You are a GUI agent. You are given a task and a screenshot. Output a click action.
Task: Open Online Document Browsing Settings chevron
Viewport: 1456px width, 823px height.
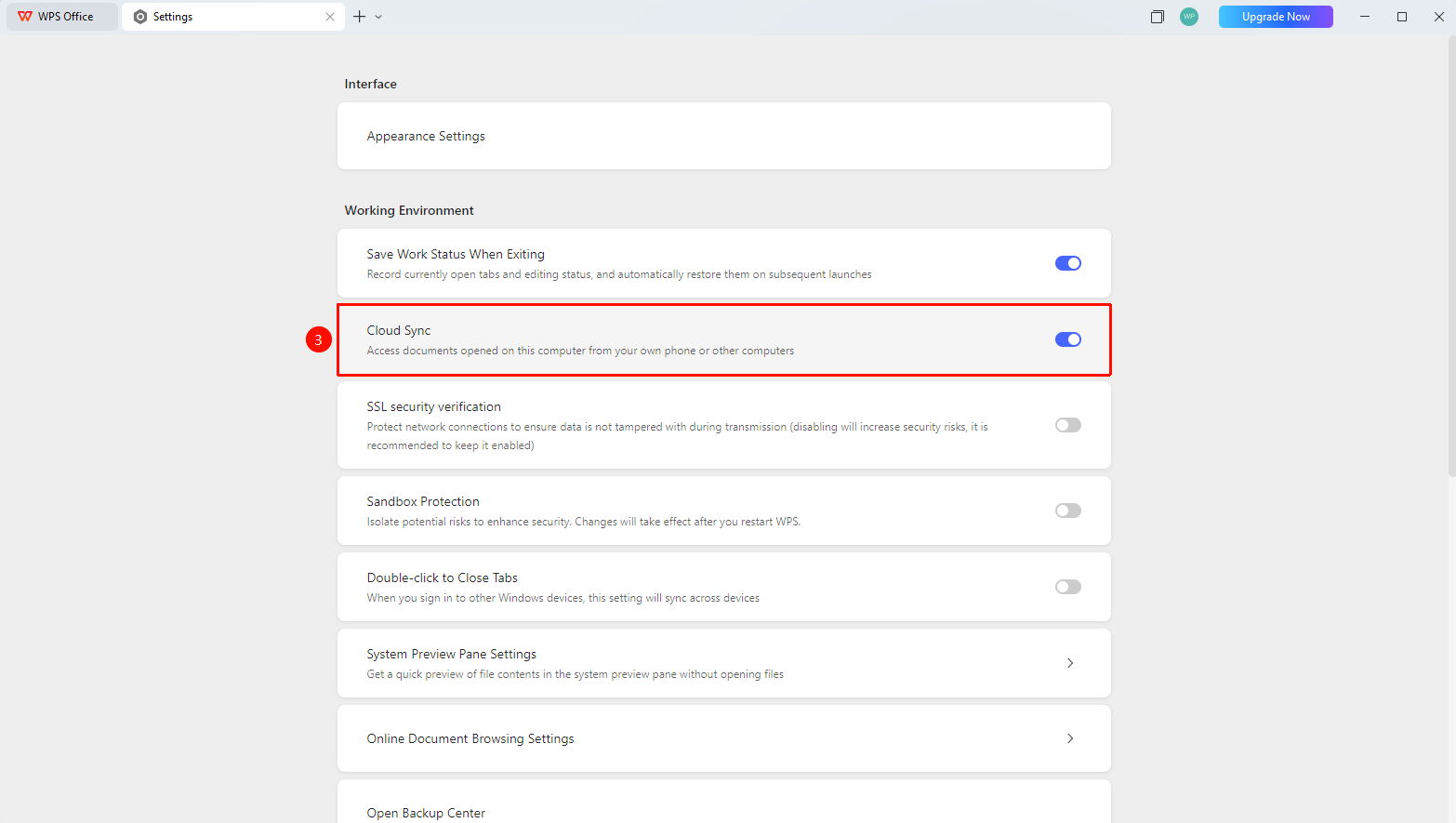1070,738
